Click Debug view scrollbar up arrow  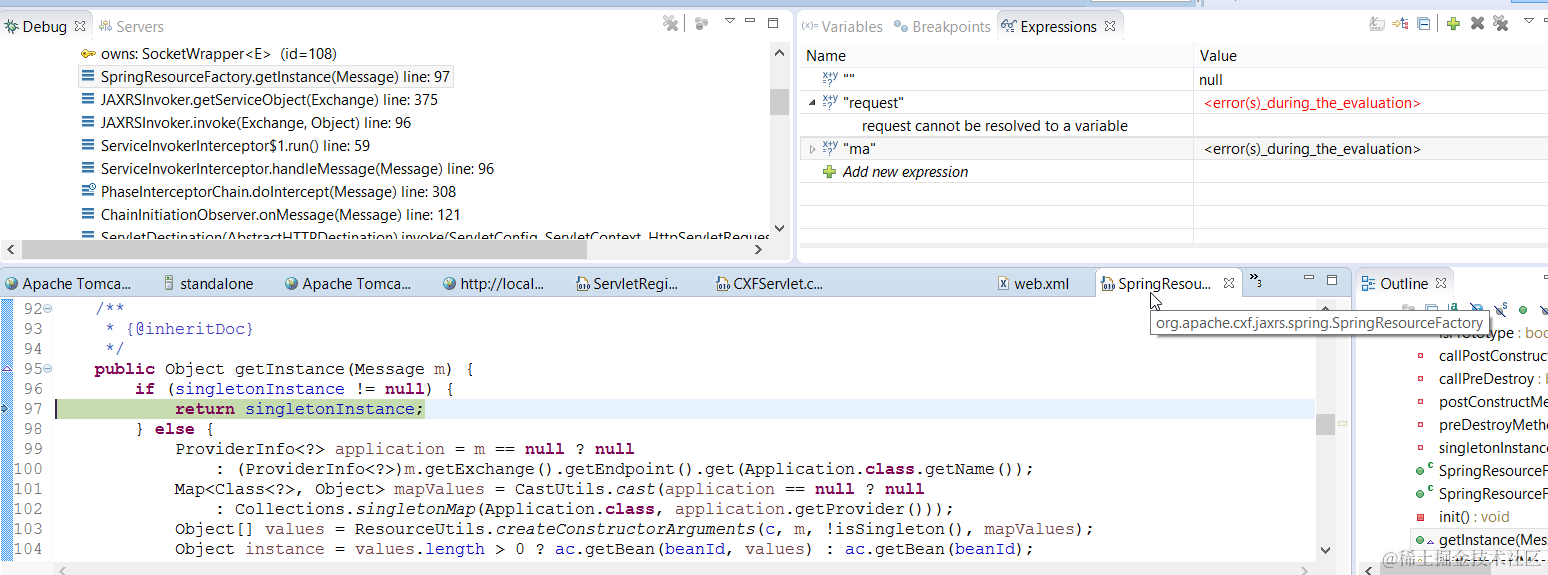click(779, 55)
